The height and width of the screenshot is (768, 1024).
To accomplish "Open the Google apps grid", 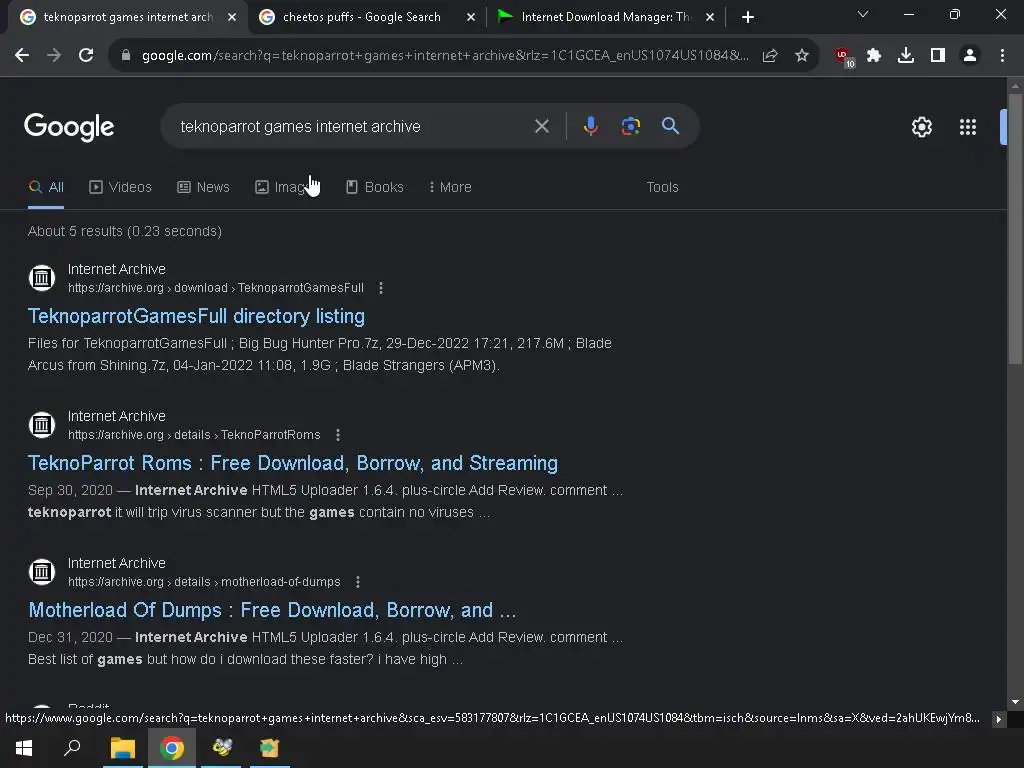I will [x=968, y=127].
